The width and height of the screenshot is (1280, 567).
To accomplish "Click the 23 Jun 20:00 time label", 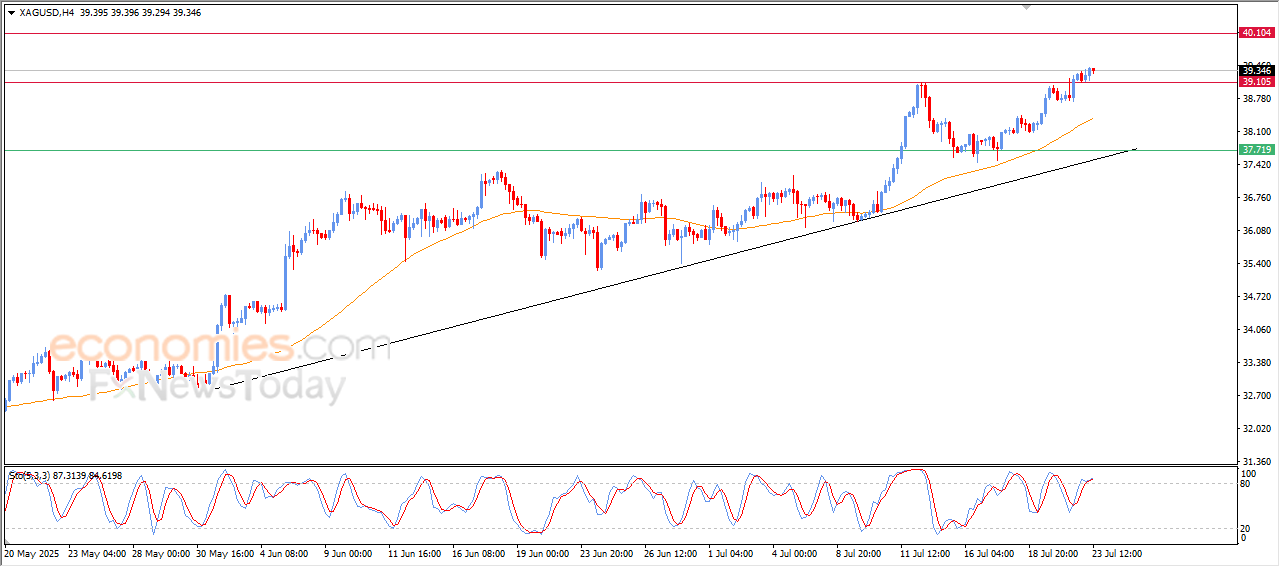I will [607, 552].
